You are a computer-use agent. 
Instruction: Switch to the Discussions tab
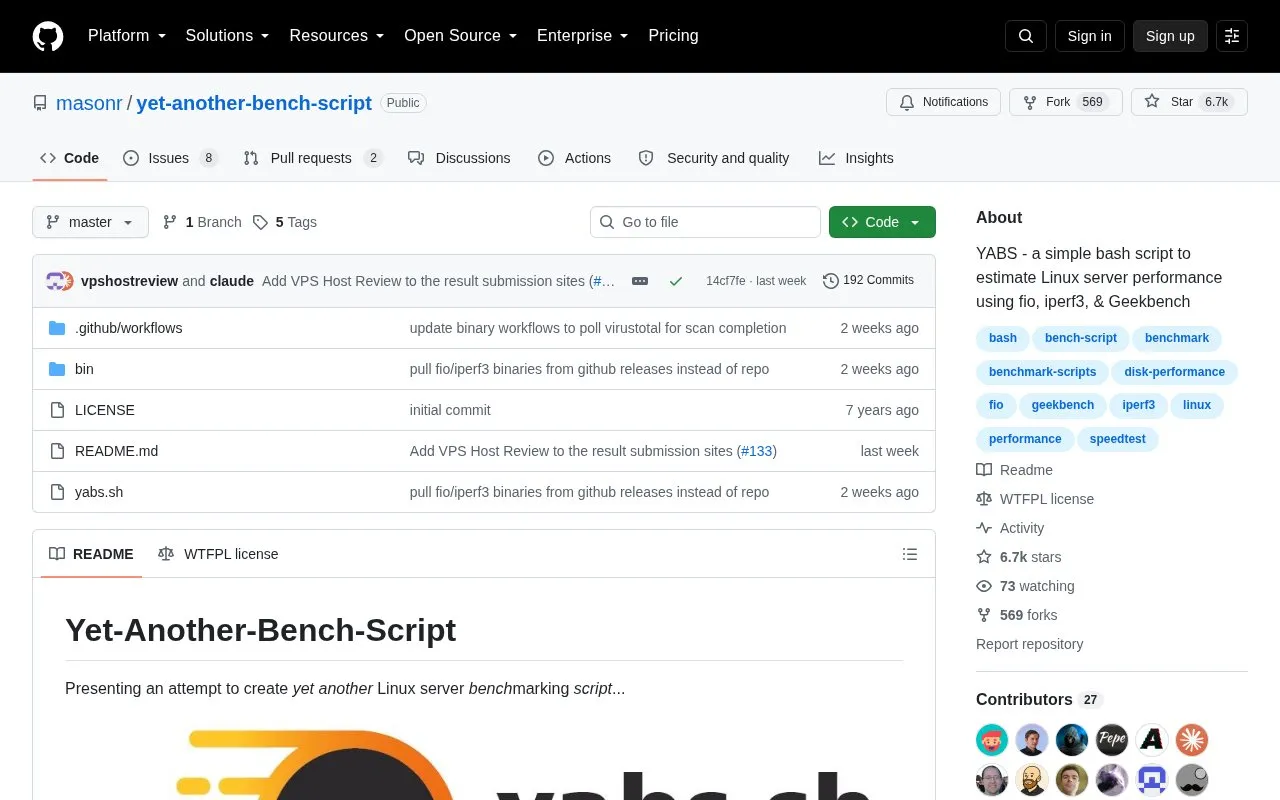(459, 158)
